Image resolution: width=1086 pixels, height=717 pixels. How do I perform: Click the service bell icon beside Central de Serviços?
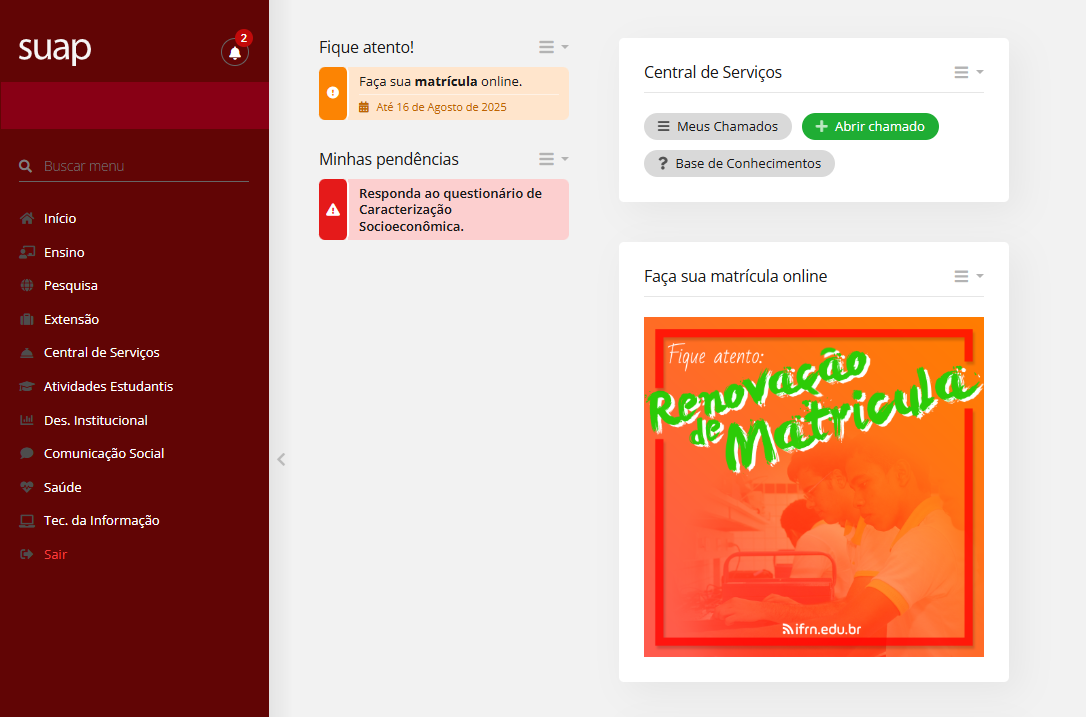(x=27, y=353)
